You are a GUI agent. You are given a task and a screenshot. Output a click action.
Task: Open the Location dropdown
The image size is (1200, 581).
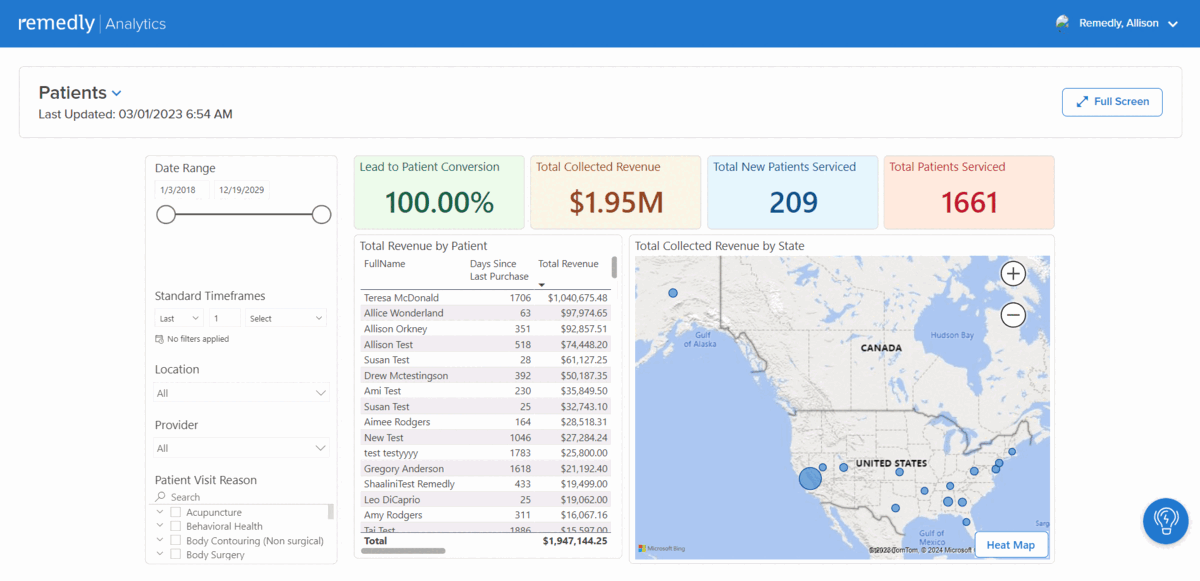point(242,393)
